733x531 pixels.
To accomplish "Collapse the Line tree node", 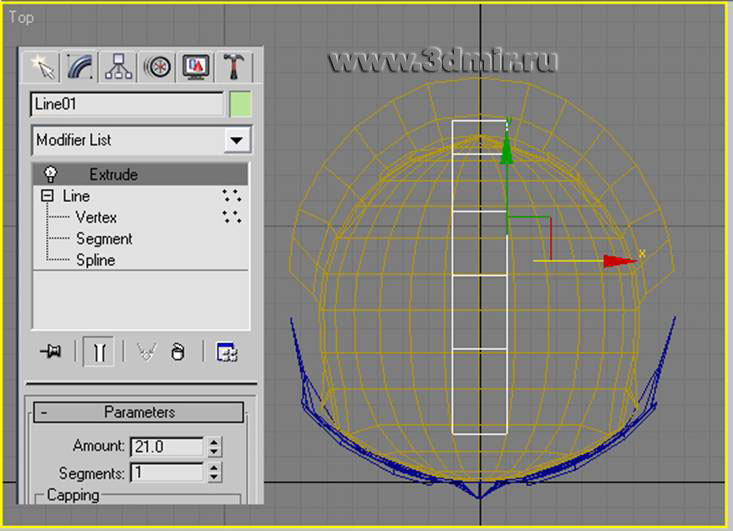I will (x=47, y=195).
